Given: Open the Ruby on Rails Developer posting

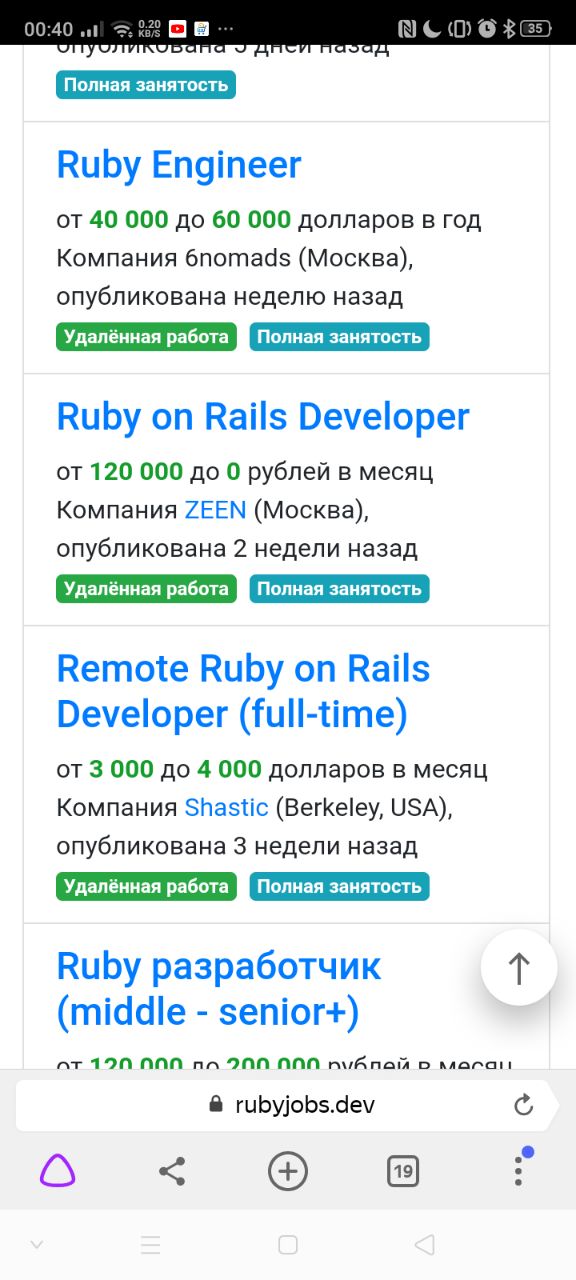Looking at the screenshot, I should point(263,417).
